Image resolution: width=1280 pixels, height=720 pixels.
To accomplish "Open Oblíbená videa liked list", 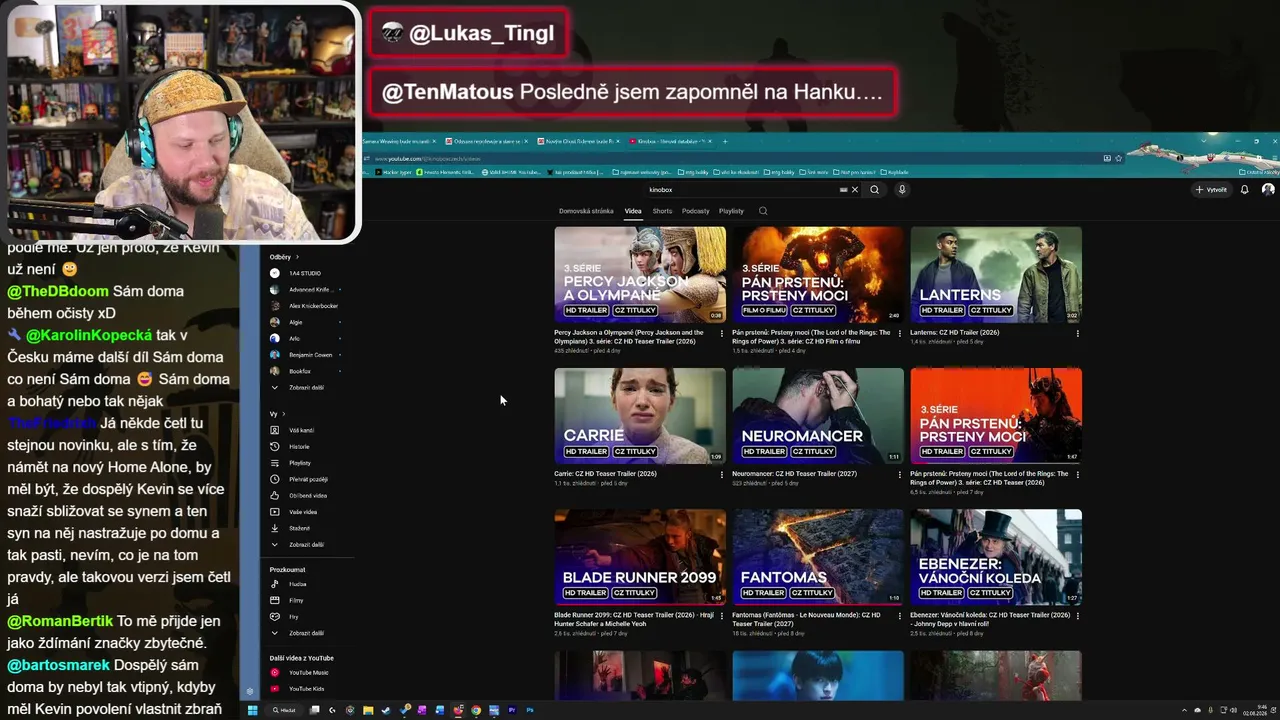I will [x=307, y=495].
